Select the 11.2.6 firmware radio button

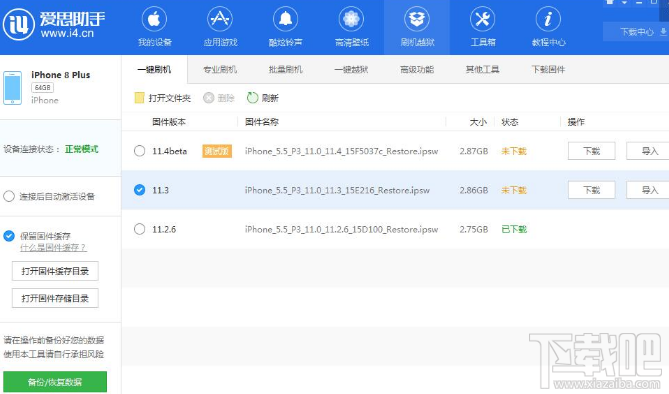140,229
